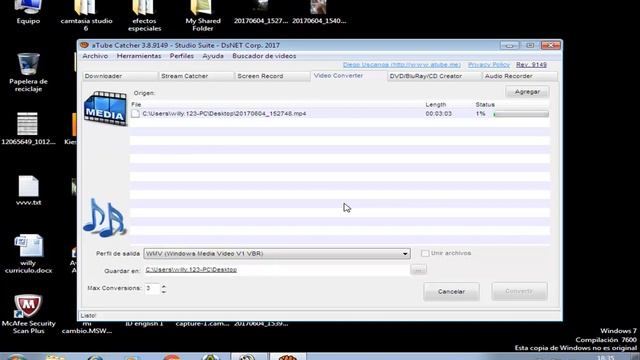Open the willy curriculo.docx document

pos(28,254)
